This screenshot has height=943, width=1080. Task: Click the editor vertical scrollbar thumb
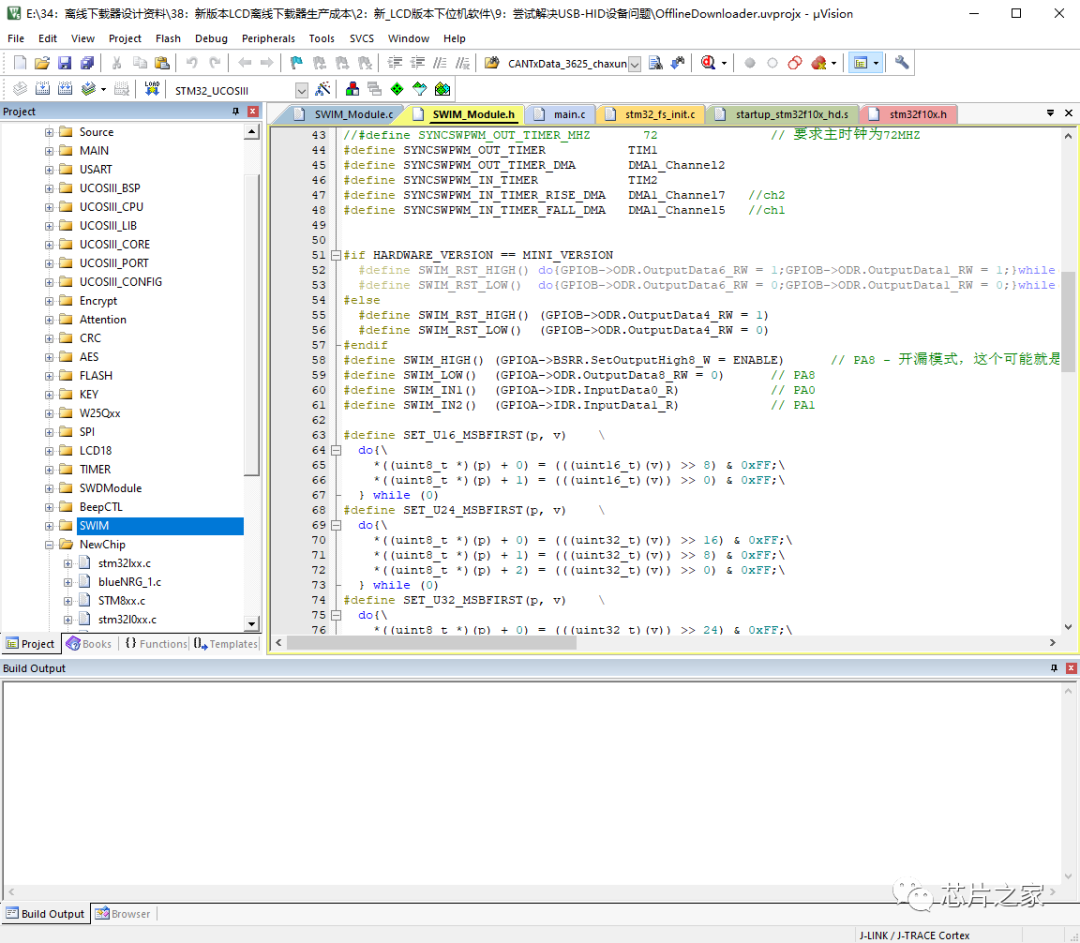pyautogui.click(x=1068, y=322)
